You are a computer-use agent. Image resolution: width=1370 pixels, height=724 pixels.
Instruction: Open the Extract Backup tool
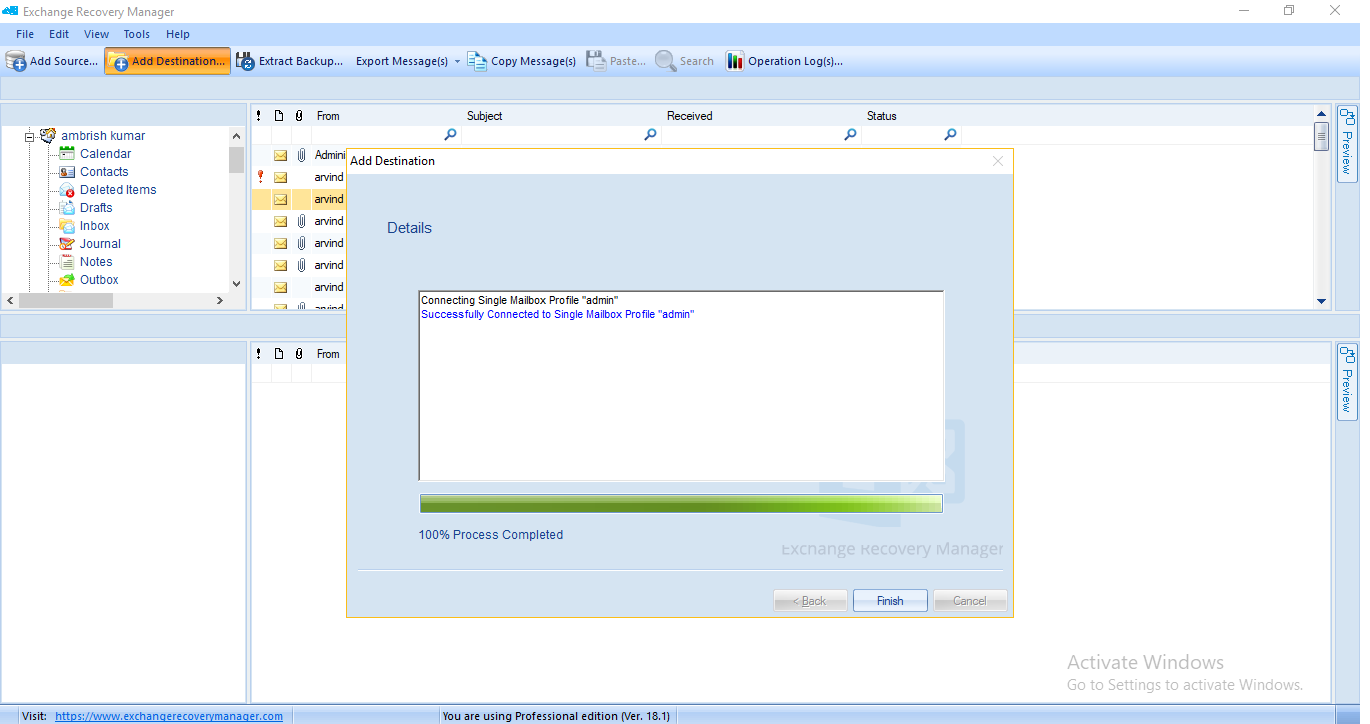(290, 61)
